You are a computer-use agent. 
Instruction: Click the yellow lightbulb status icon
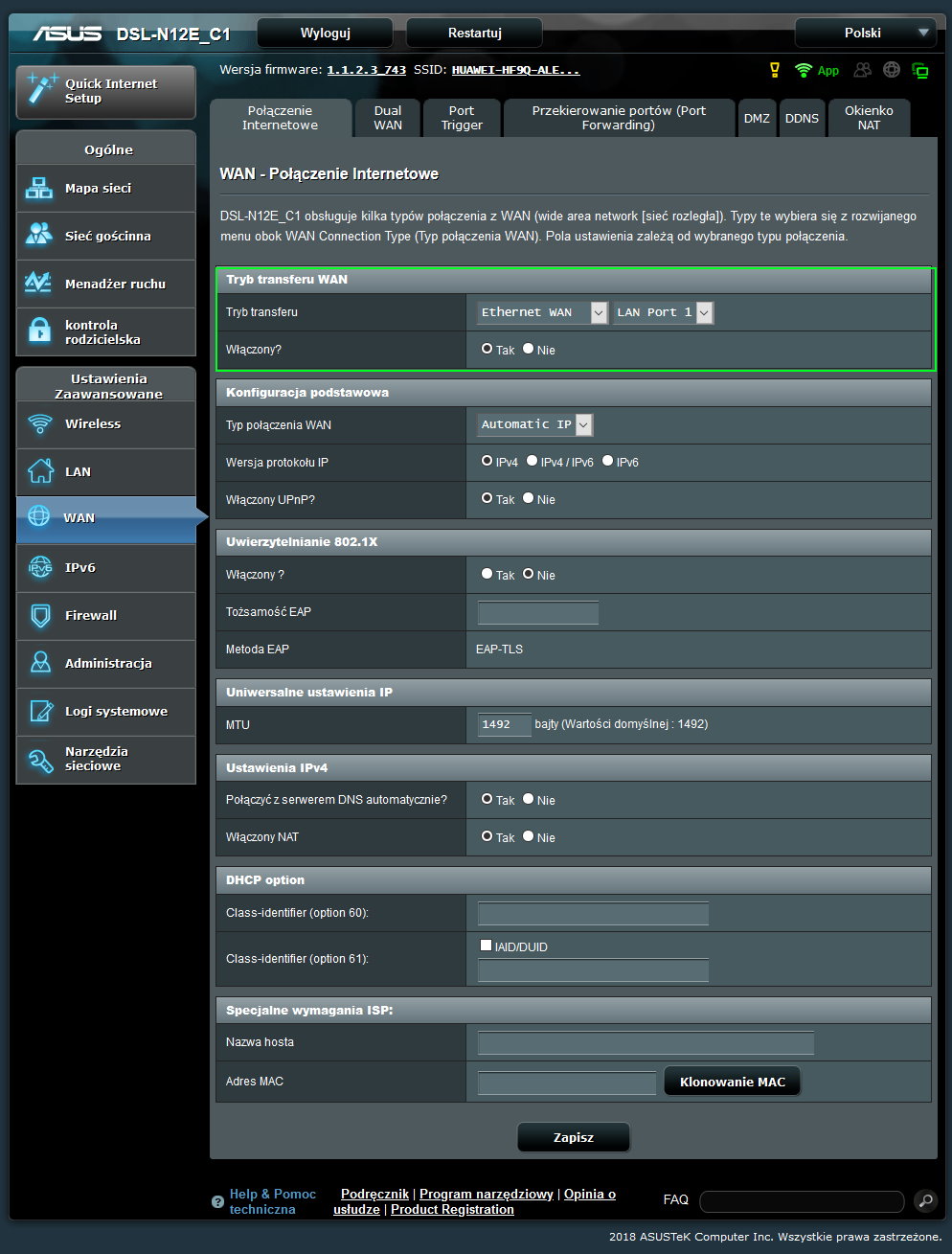[x=775, y=70]
